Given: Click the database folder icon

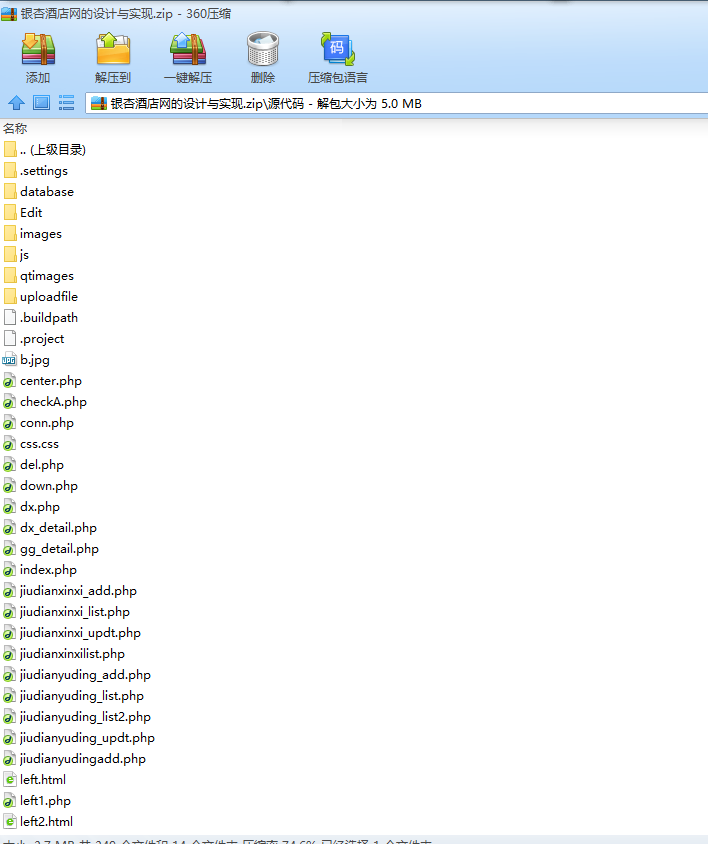Looking at the screenshot, I should point(10,192).
